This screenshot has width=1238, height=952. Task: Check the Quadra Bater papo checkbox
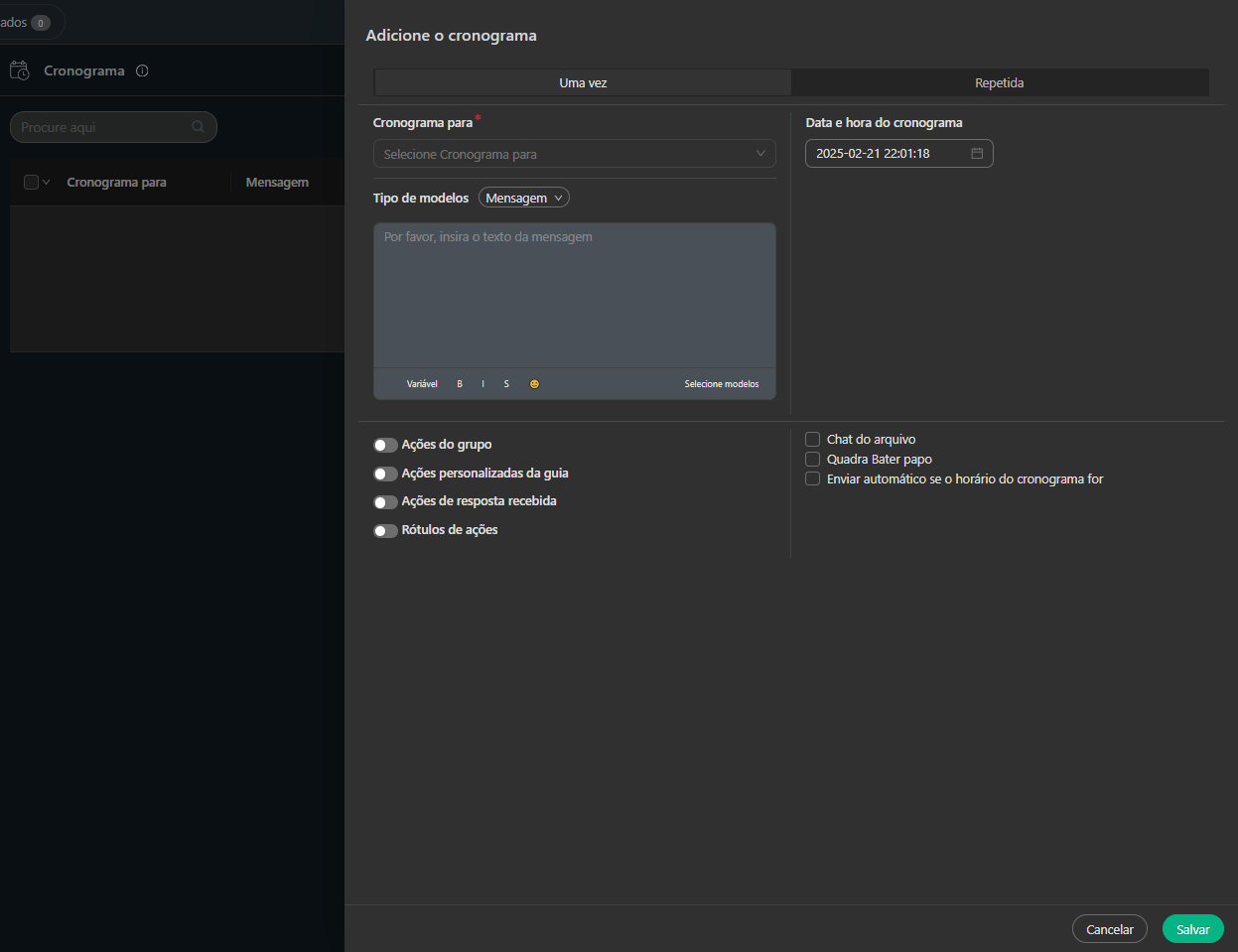(812, 459)
